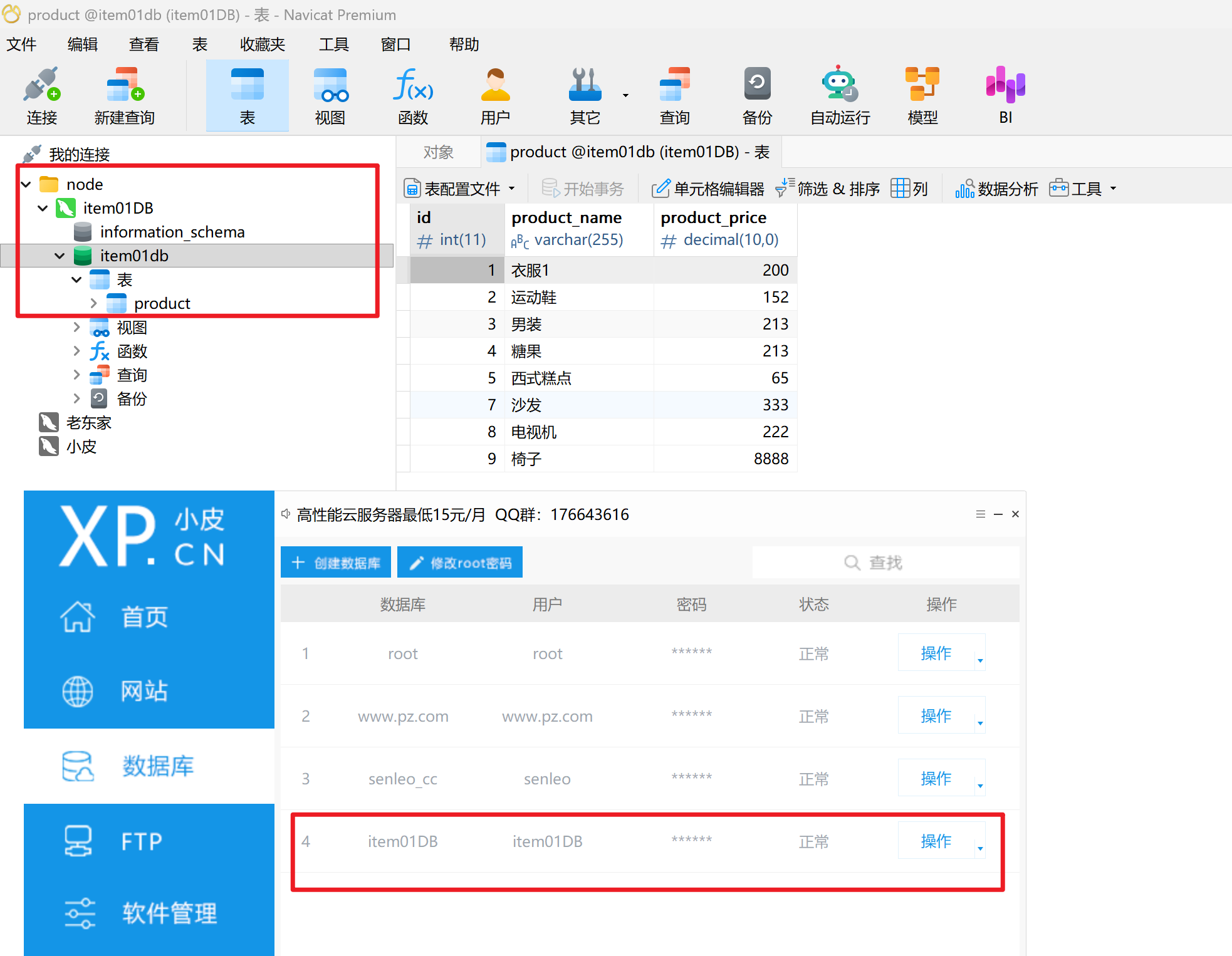
Task: Open the 其它 toolbar dropdown arrow
Action: pyautogui.click(x=625, y=95)
